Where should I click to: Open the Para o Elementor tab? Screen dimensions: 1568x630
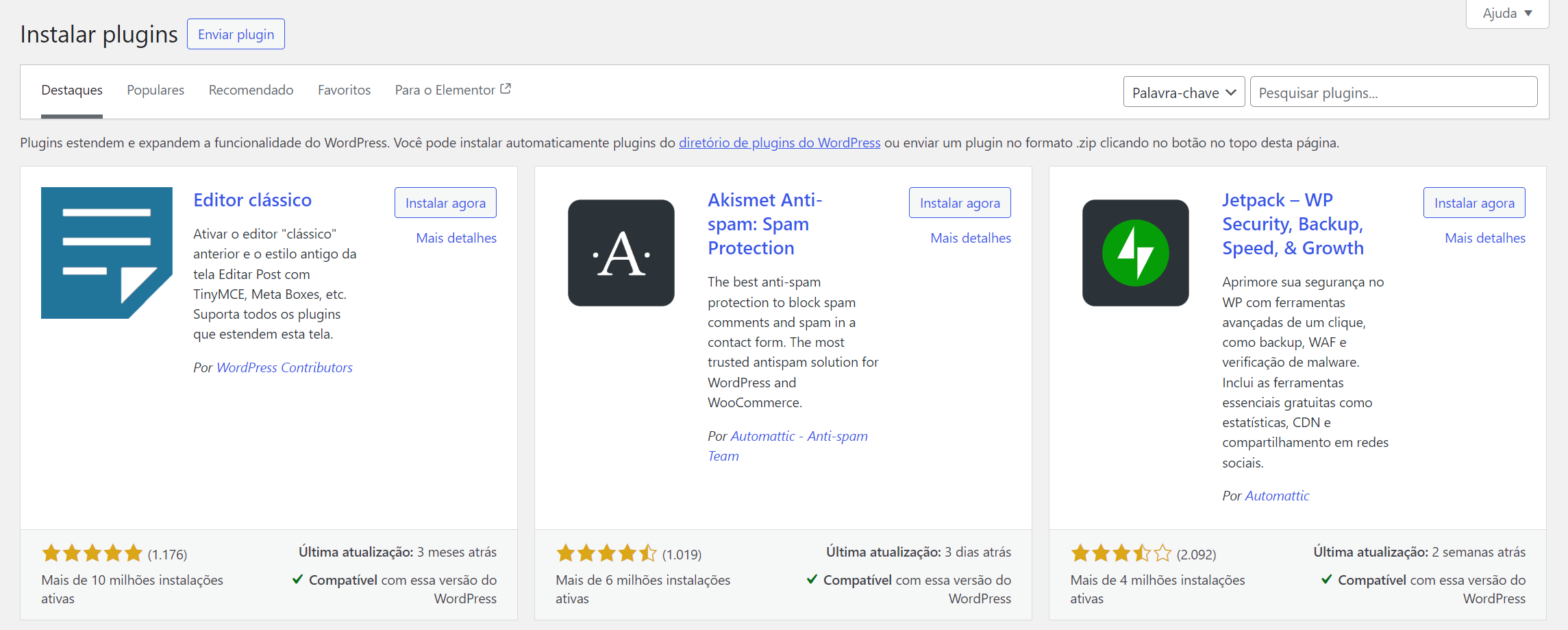pyautogui.click(x=453, y=90)
